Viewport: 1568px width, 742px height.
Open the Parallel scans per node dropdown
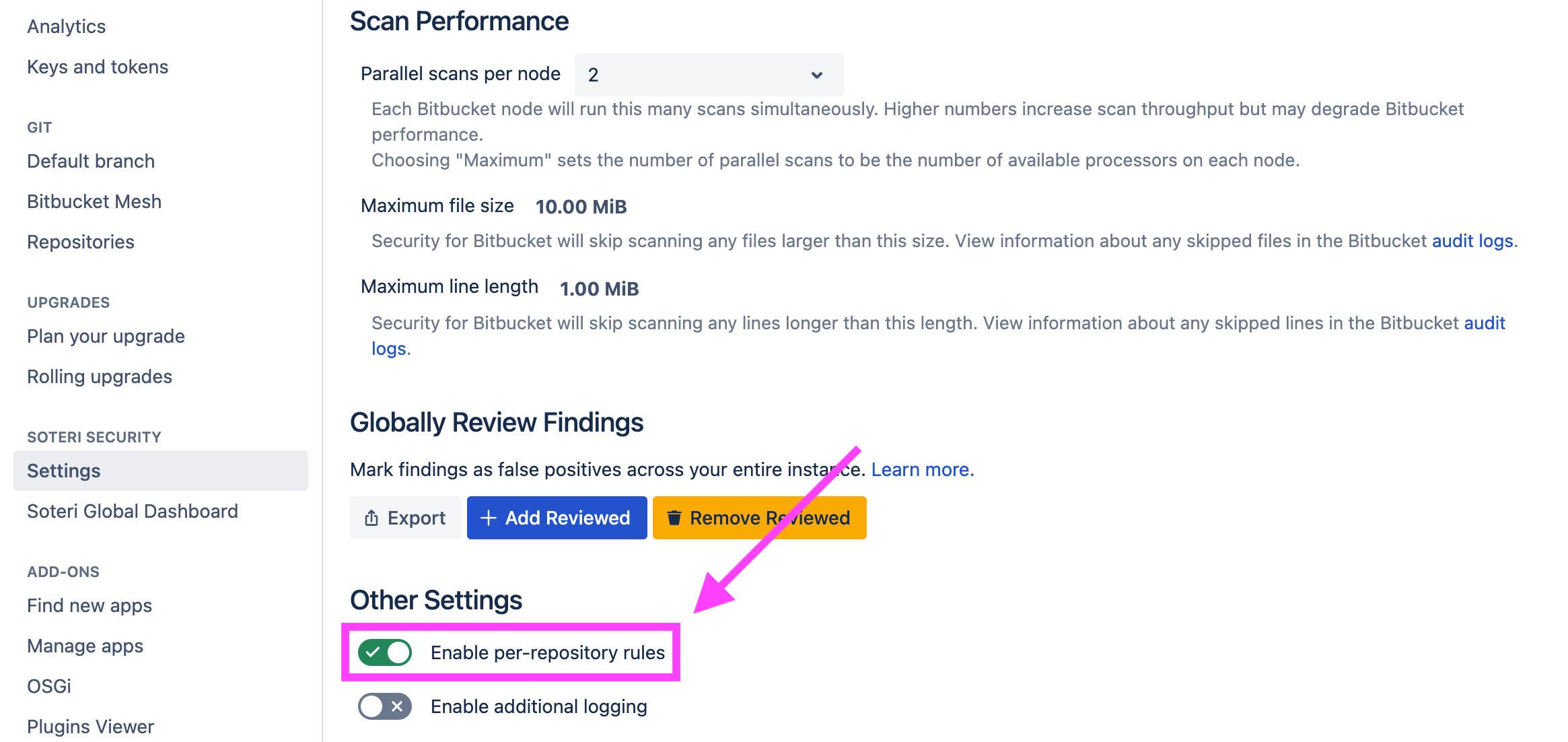(x=708, y=74)
